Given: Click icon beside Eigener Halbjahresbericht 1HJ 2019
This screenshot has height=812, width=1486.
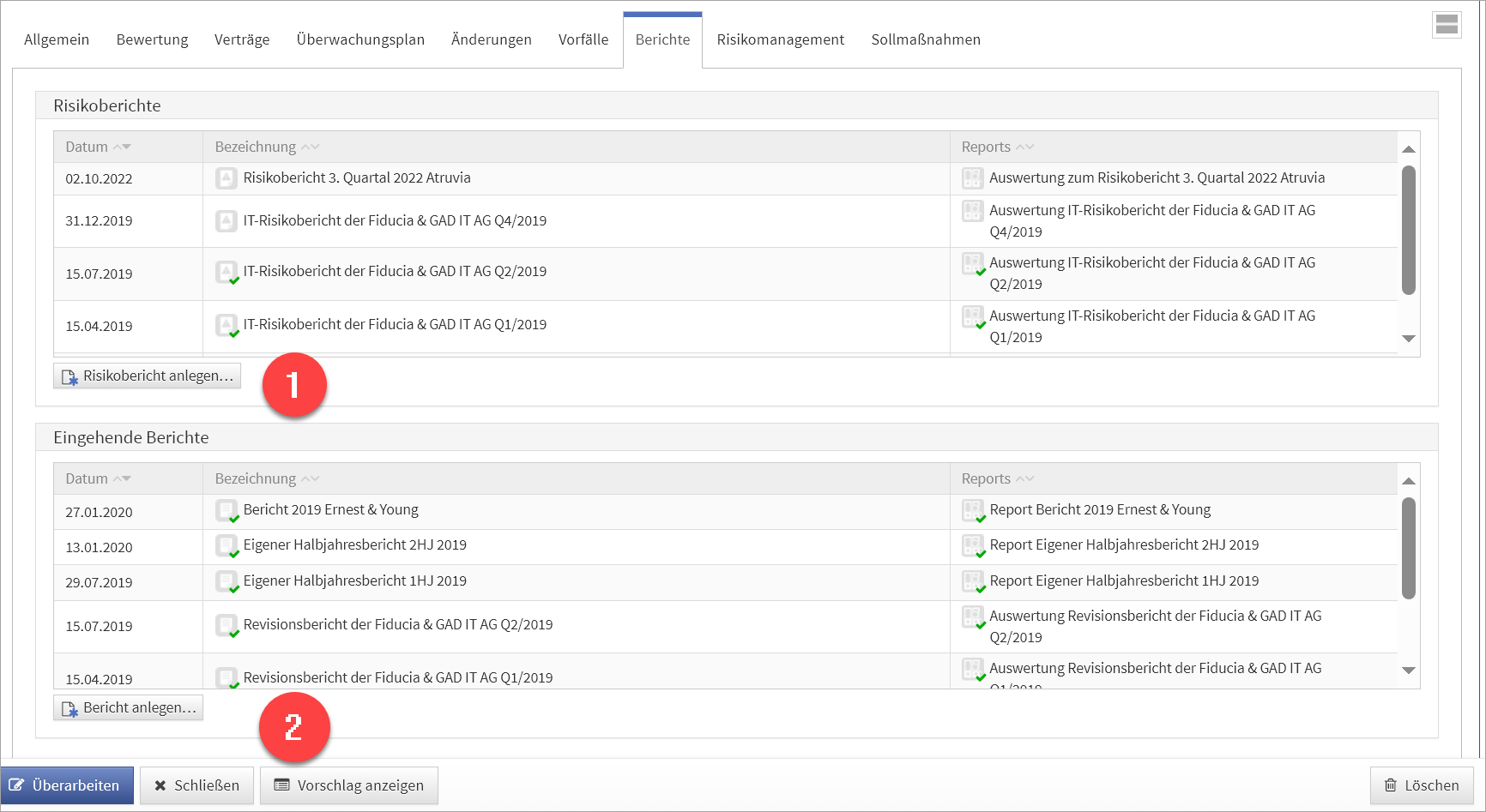Looking at the screenshot, I should click(x=226, y=581).
